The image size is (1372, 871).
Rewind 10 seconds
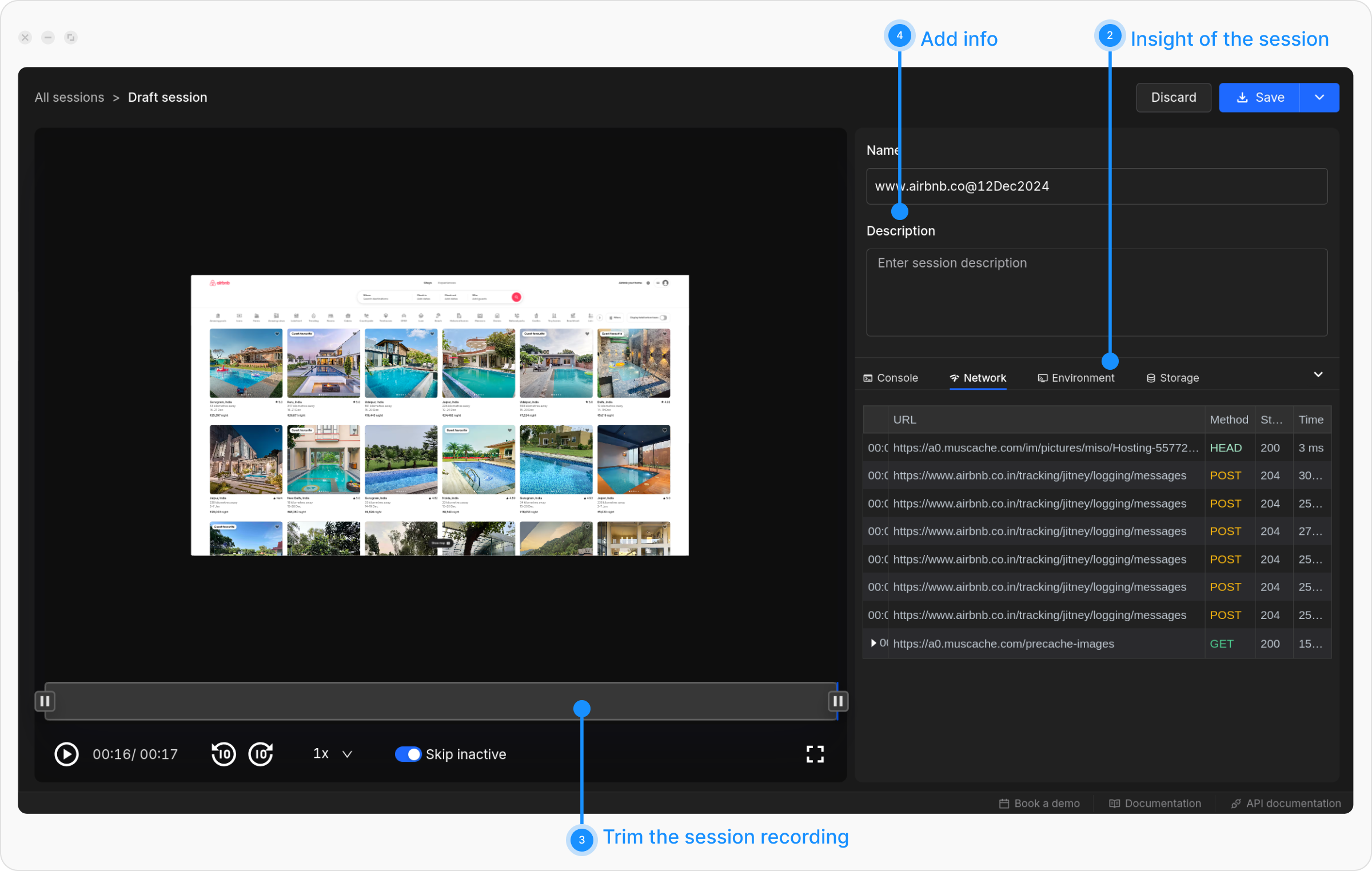click(223, 754)
